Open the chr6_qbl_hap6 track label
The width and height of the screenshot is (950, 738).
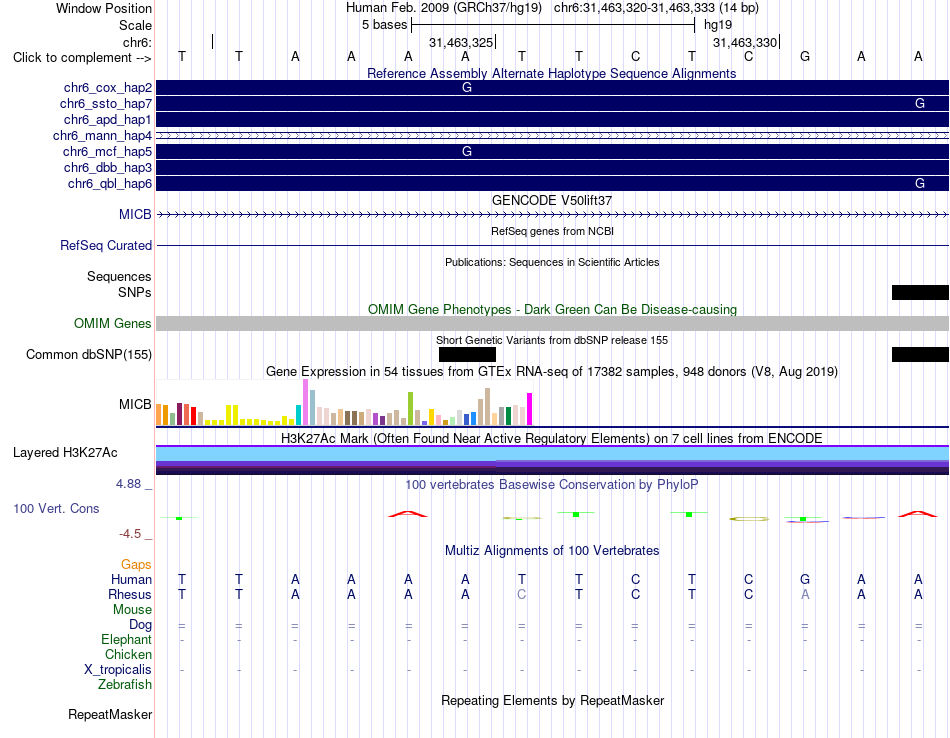point(110,184)
